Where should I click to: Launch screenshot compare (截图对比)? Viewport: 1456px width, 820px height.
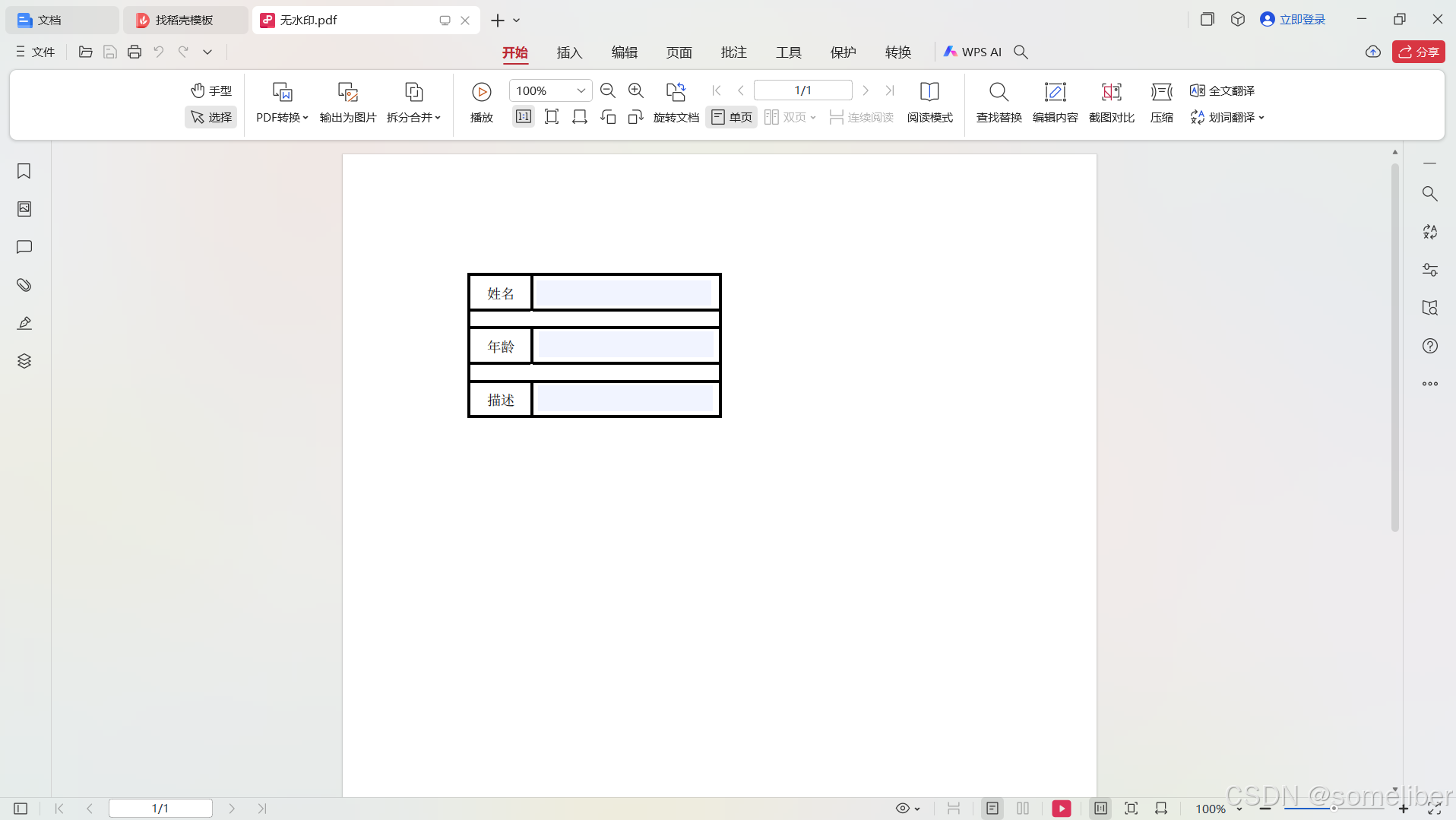(x=1111, y=103)
